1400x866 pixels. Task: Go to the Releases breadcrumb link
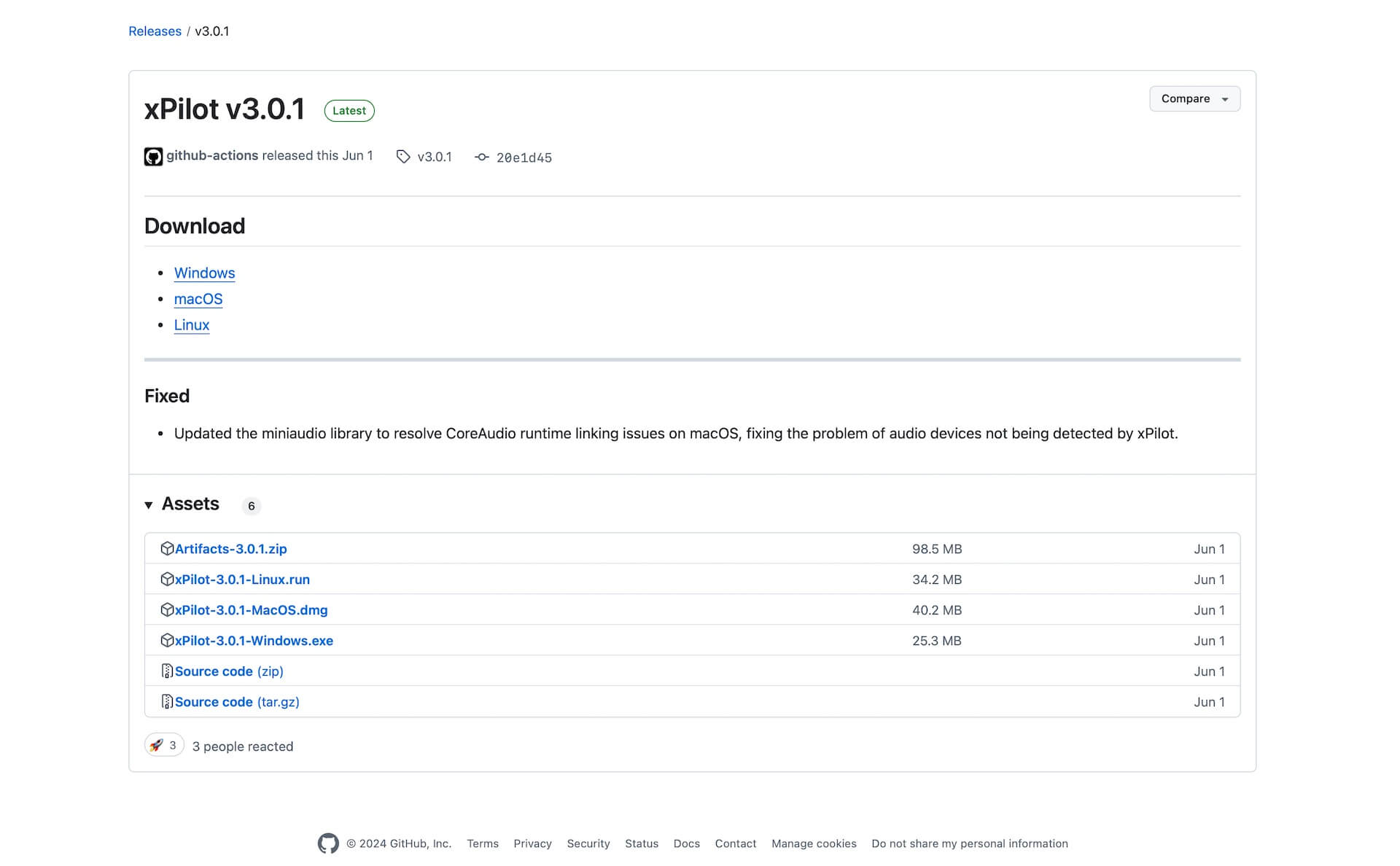pyautogui.click(x=155, y=31)
